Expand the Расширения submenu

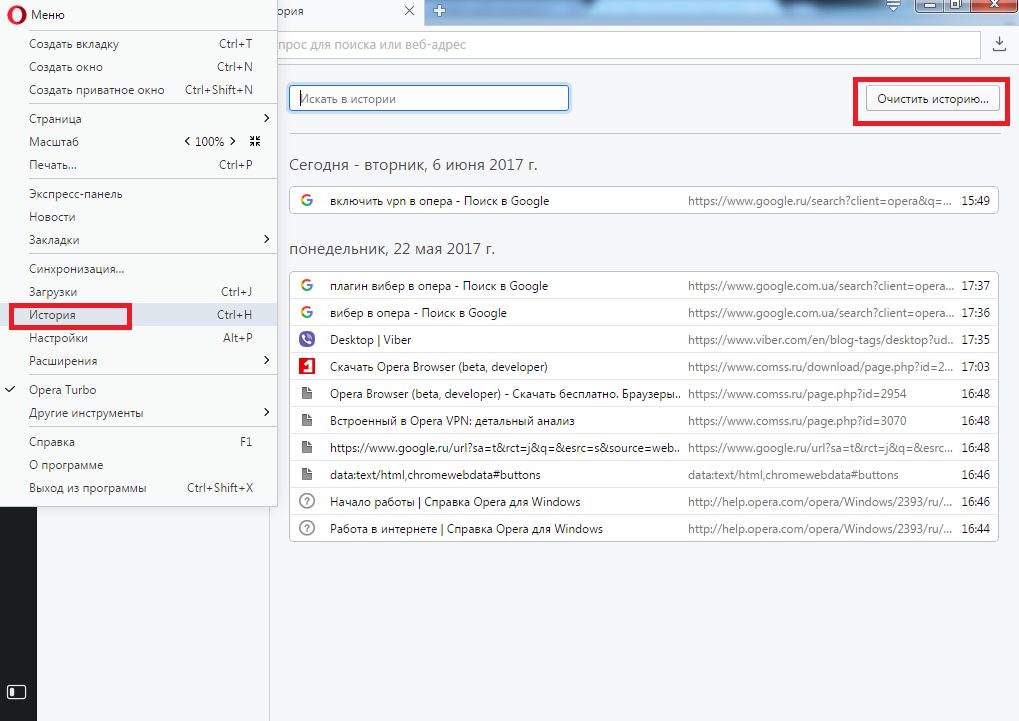266,360
